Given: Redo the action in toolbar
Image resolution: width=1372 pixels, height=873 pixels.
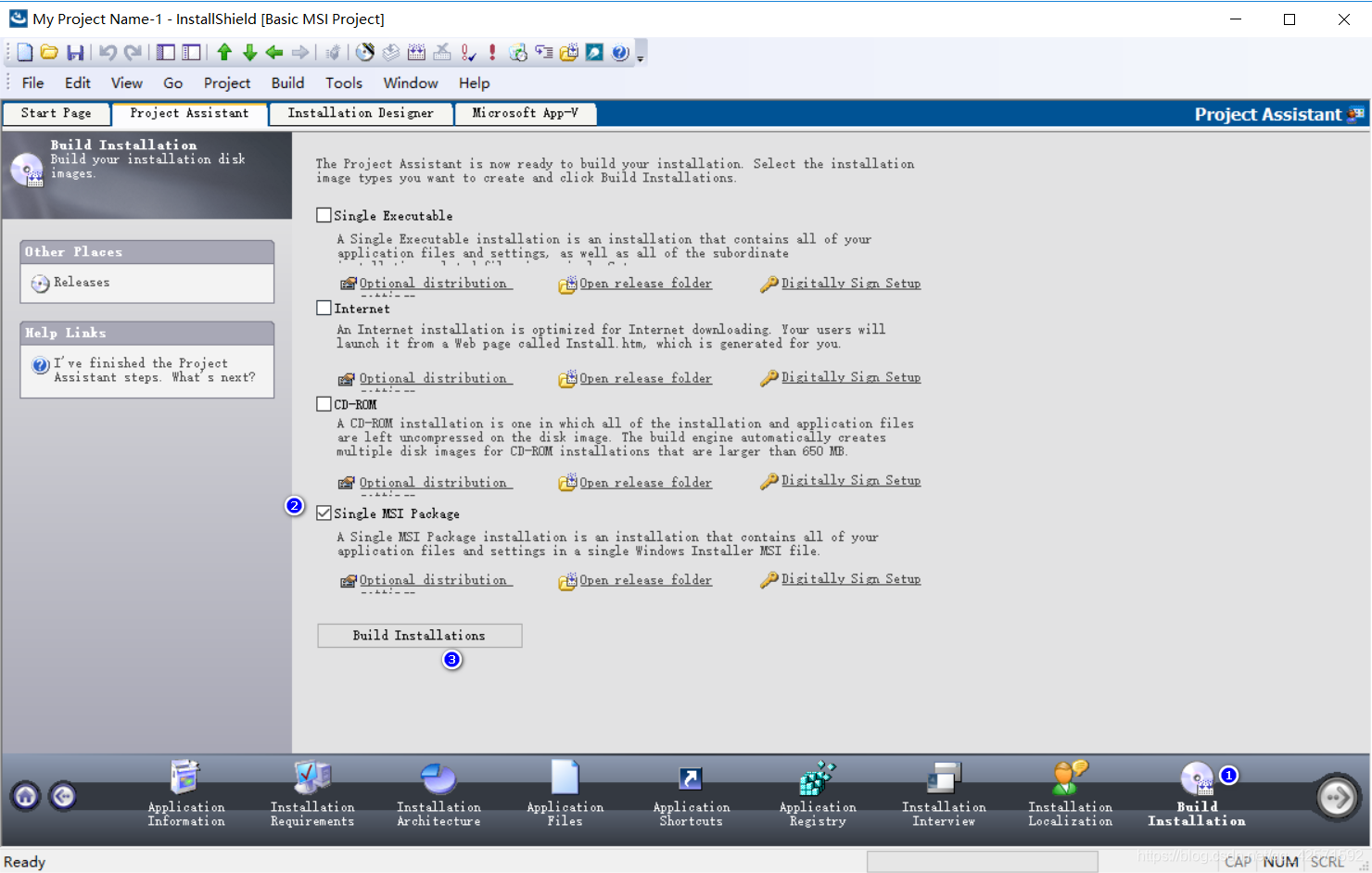Looking at the screenshot, I should [133, 53].
